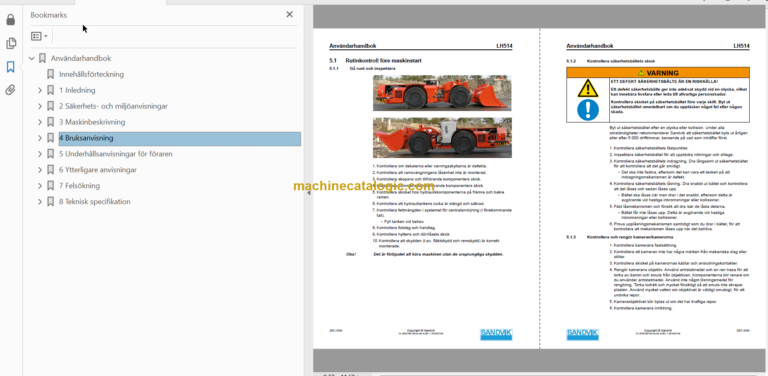Click heading 5.1.2 Kontrollera säkerhetsbältets skick
Image resolution: width=768 pixels, height=376 pixels.
tap(610, 61)
